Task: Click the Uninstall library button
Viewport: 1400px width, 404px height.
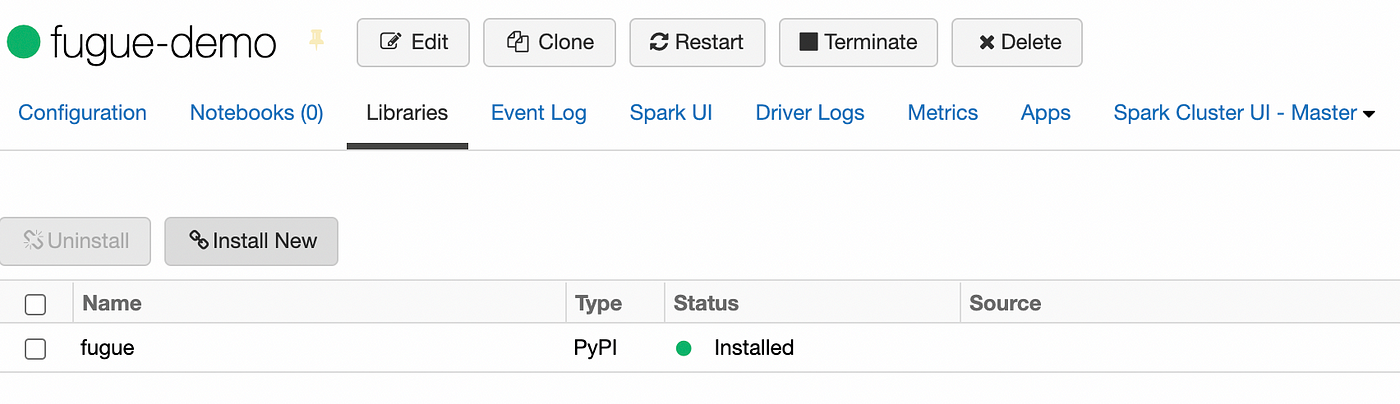Action: [75, 241]
